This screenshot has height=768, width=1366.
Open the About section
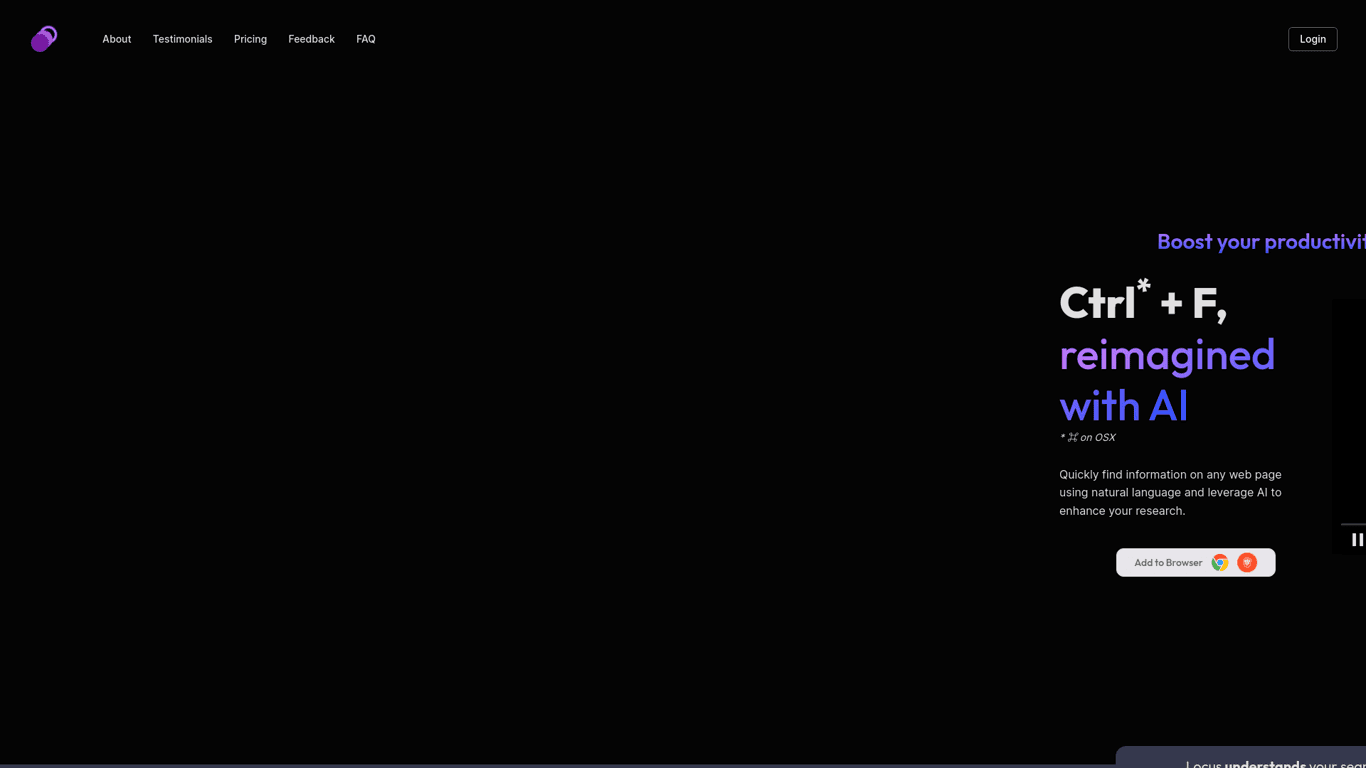(116, 39)
